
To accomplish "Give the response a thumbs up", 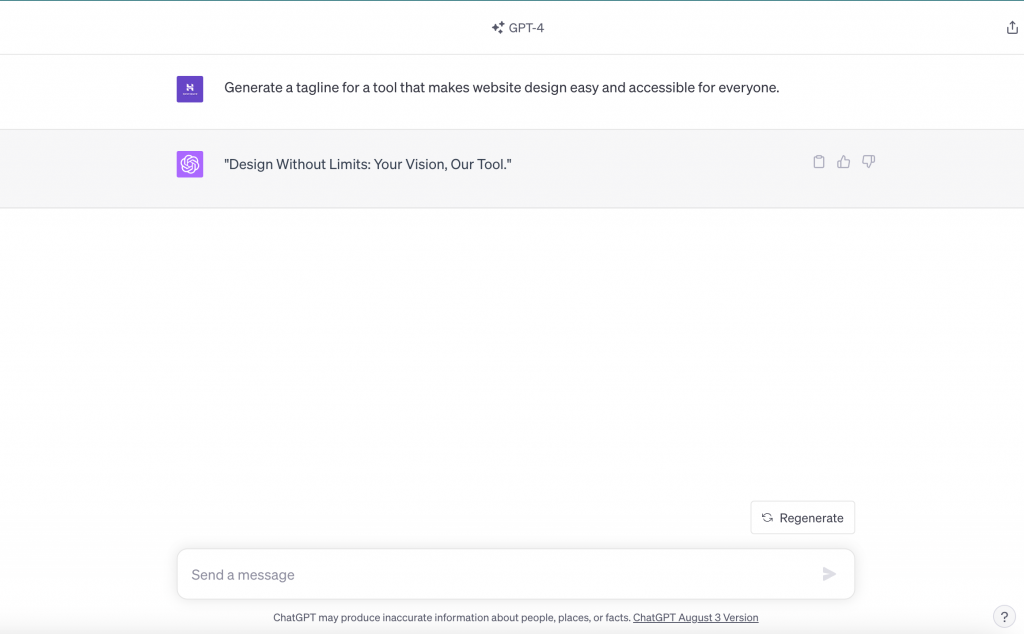I will coord(843,161).
